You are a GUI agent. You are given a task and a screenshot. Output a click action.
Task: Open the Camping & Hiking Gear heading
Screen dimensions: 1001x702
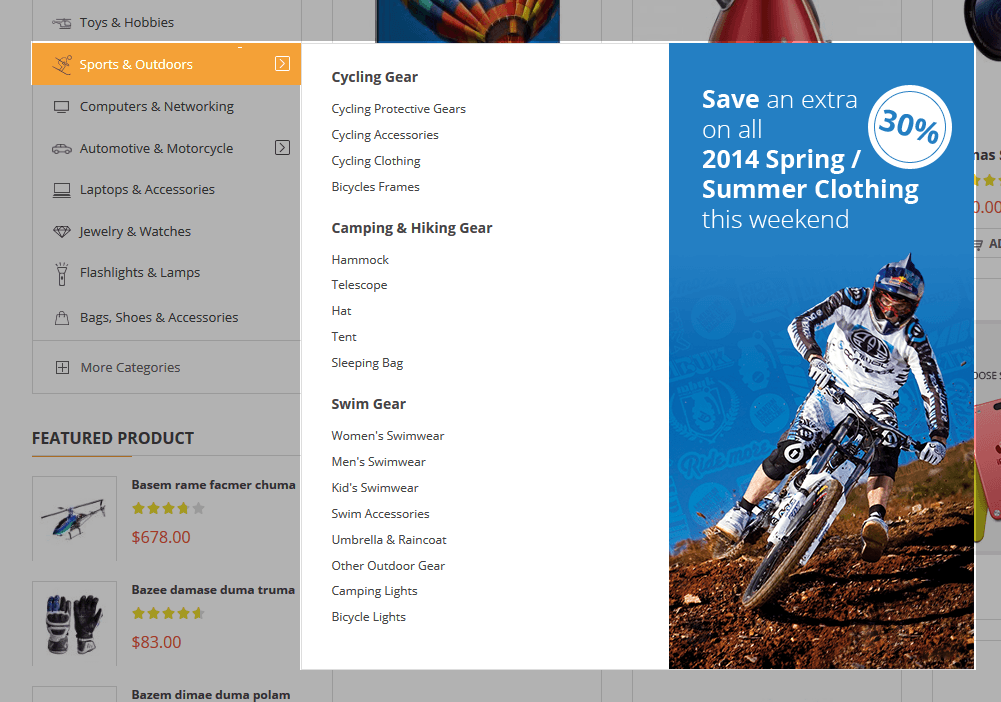[x=412, y=228]
